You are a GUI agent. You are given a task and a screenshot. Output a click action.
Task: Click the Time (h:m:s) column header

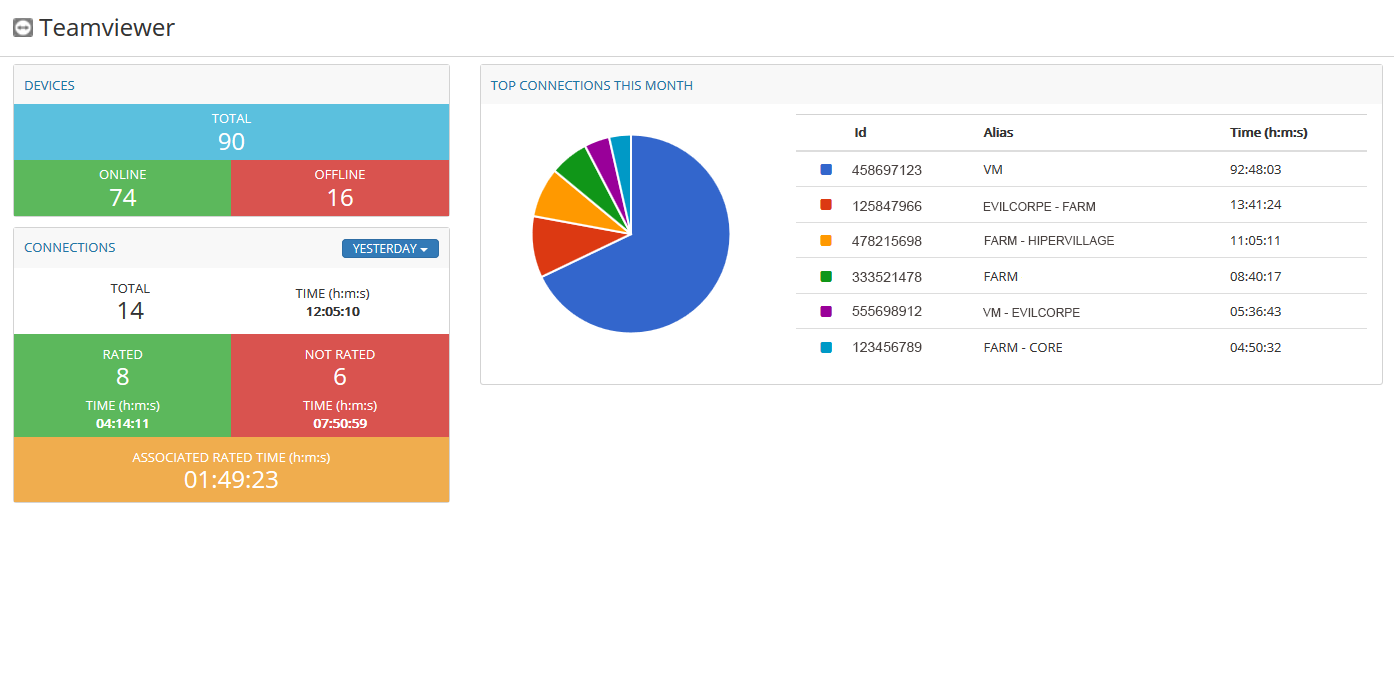tap(1269, 133)
